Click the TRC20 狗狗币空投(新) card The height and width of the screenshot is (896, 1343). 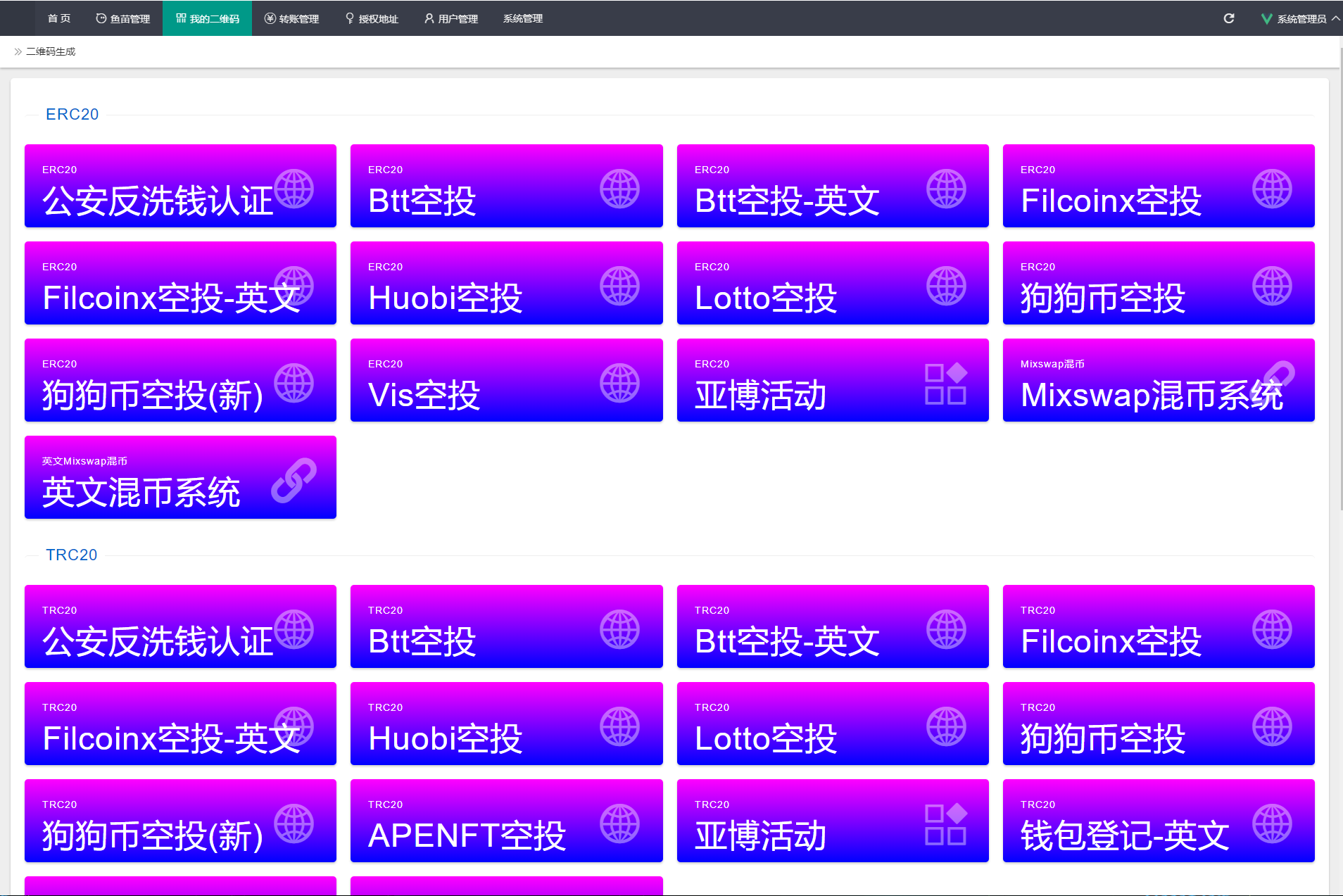click(180, 821)
